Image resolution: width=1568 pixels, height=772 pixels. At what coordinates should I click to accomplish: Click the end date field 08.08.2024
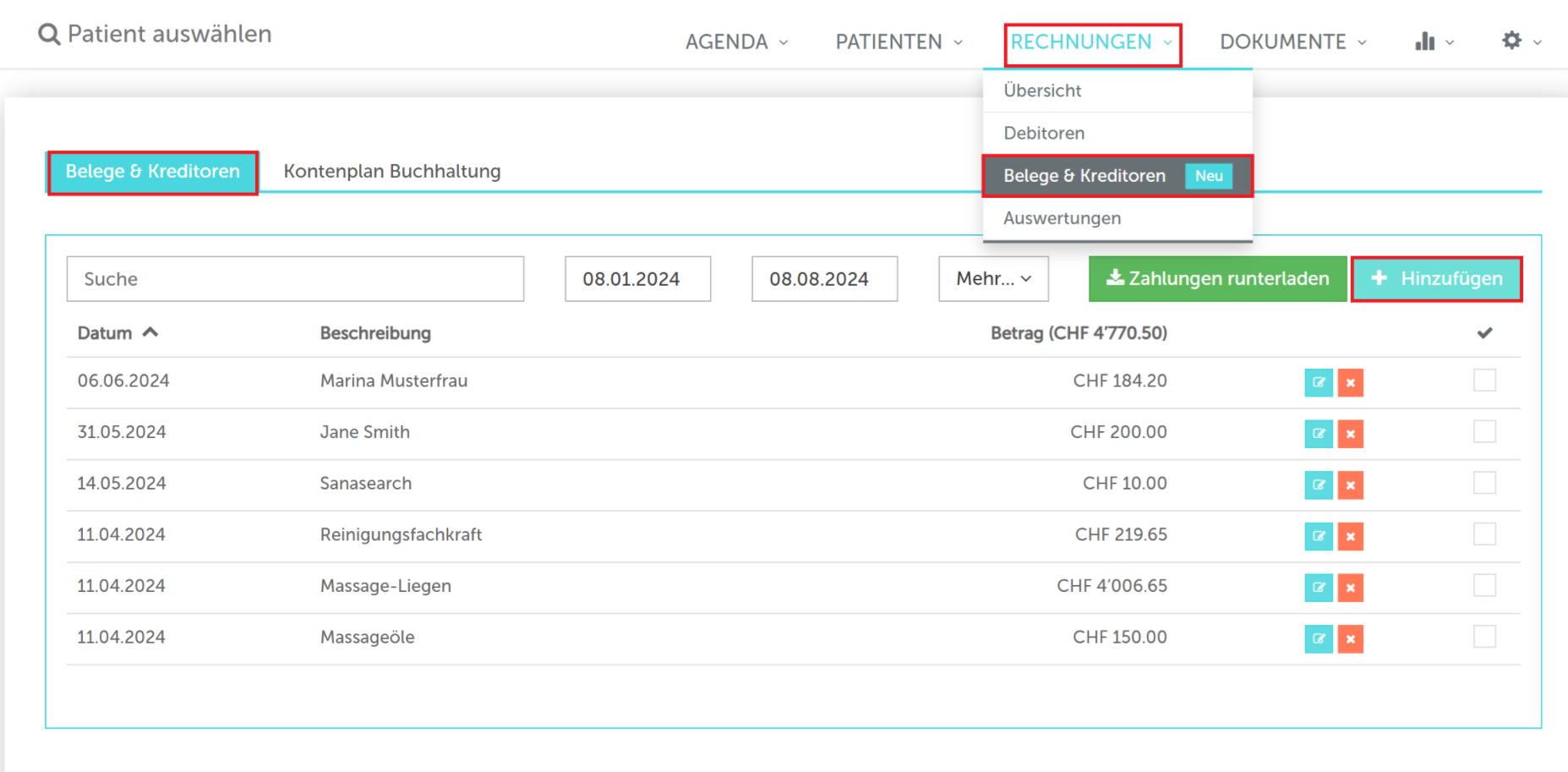point(824,279)
